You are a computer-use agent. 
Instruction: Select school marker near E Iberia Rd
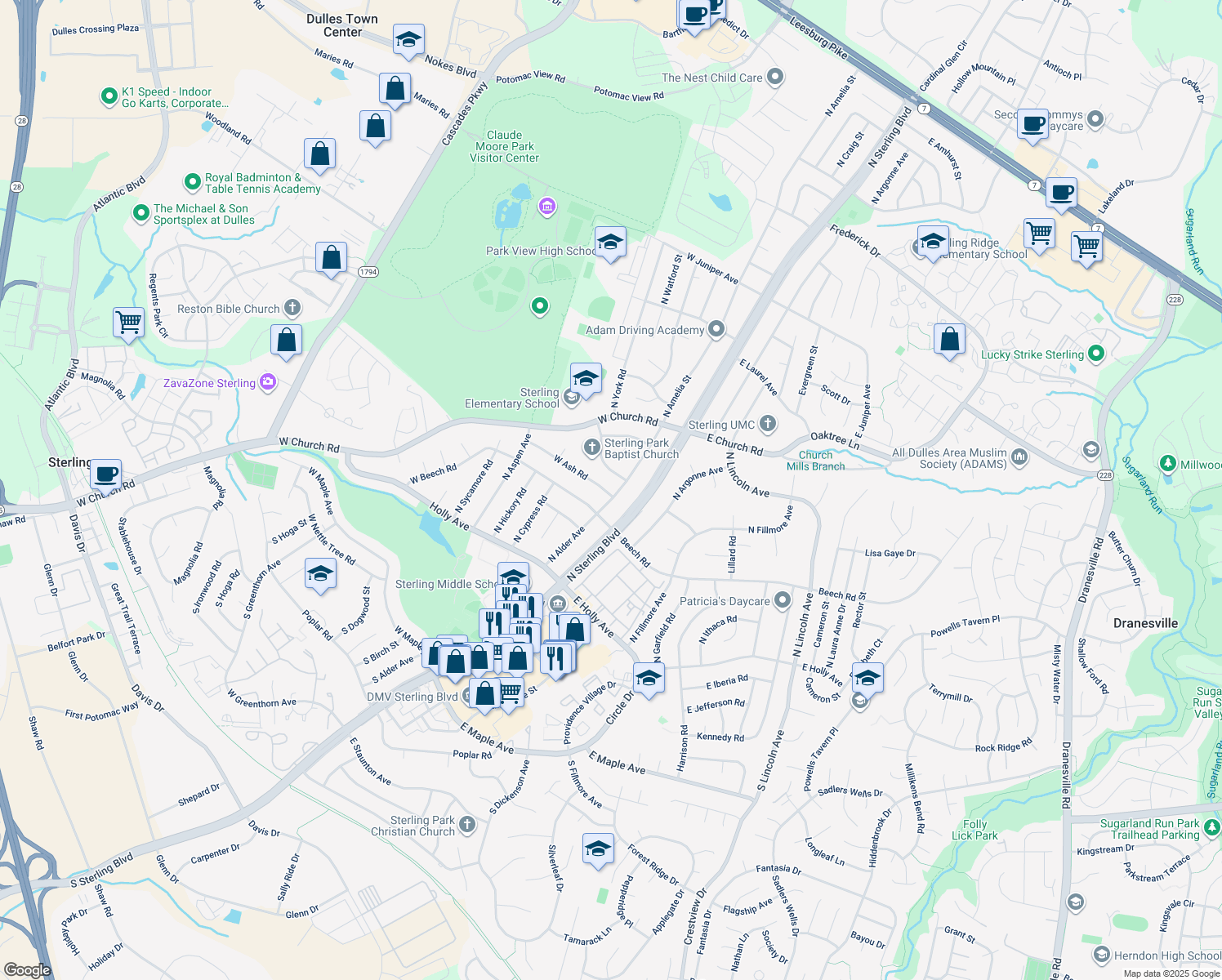pyautogui.click(x=649, y=679)
